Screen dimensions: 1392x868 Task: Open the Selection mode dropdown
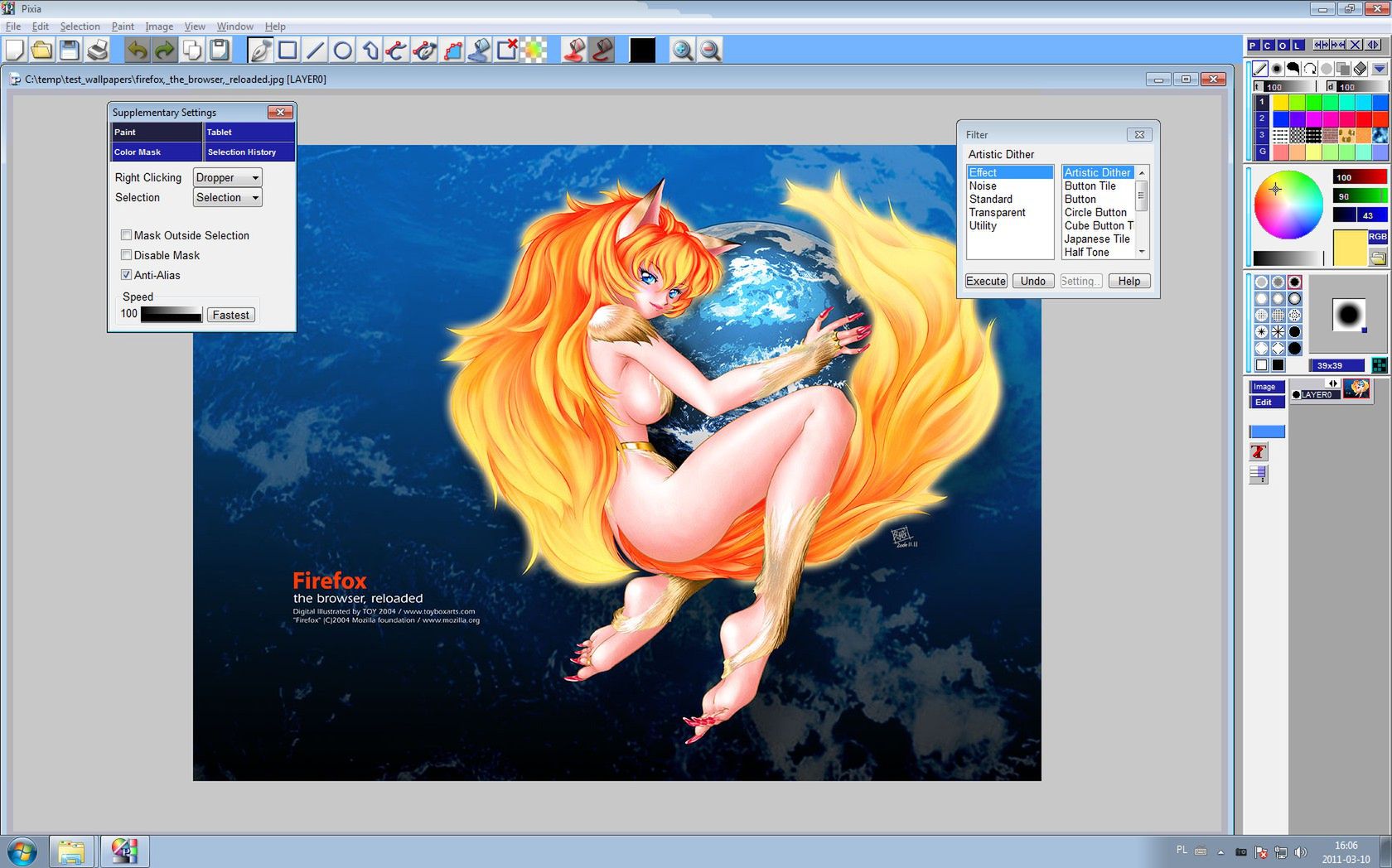(x=228, y=197)
